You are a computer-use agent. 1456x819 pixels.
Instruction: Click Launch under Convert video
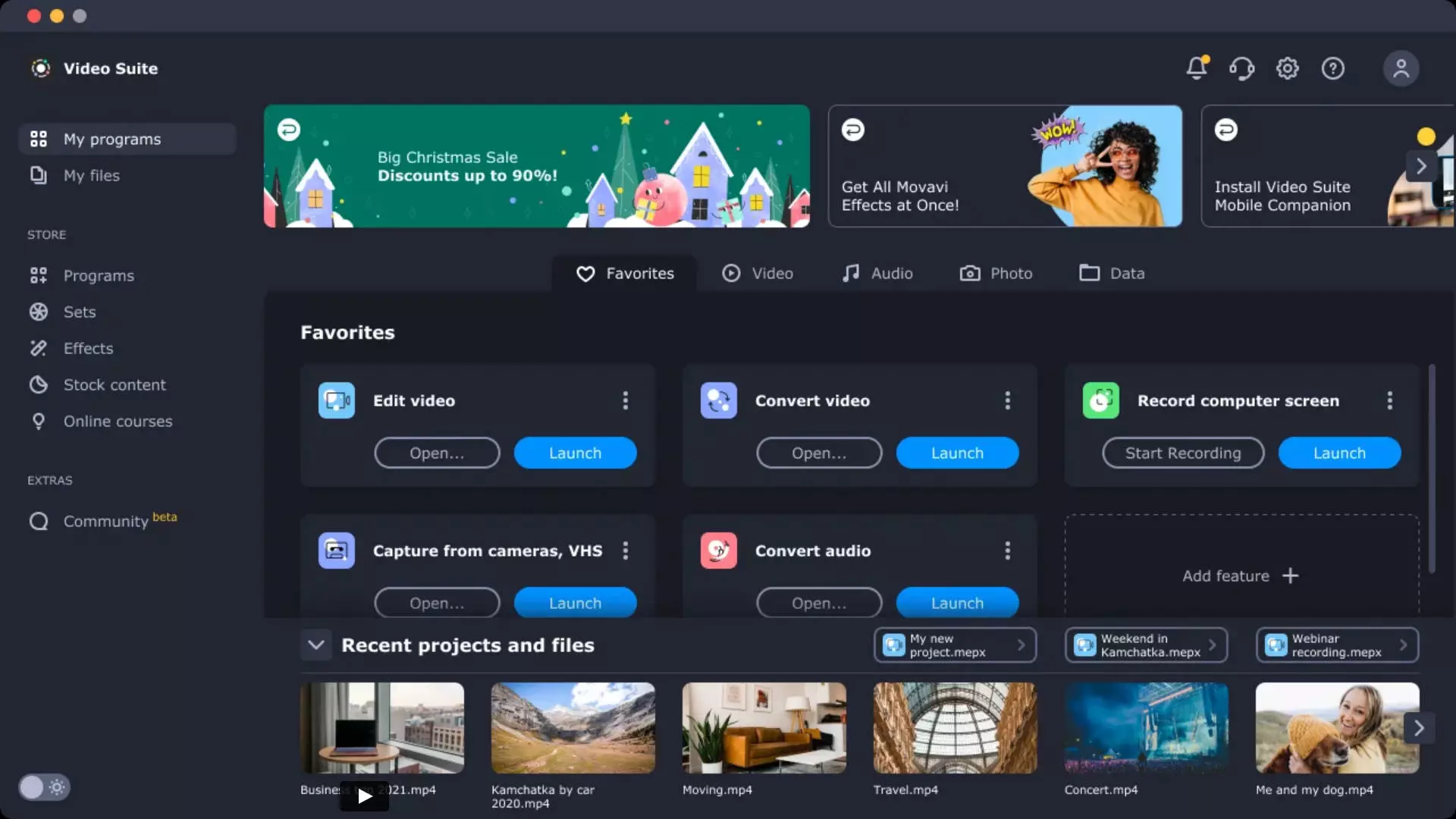[957, 453]
